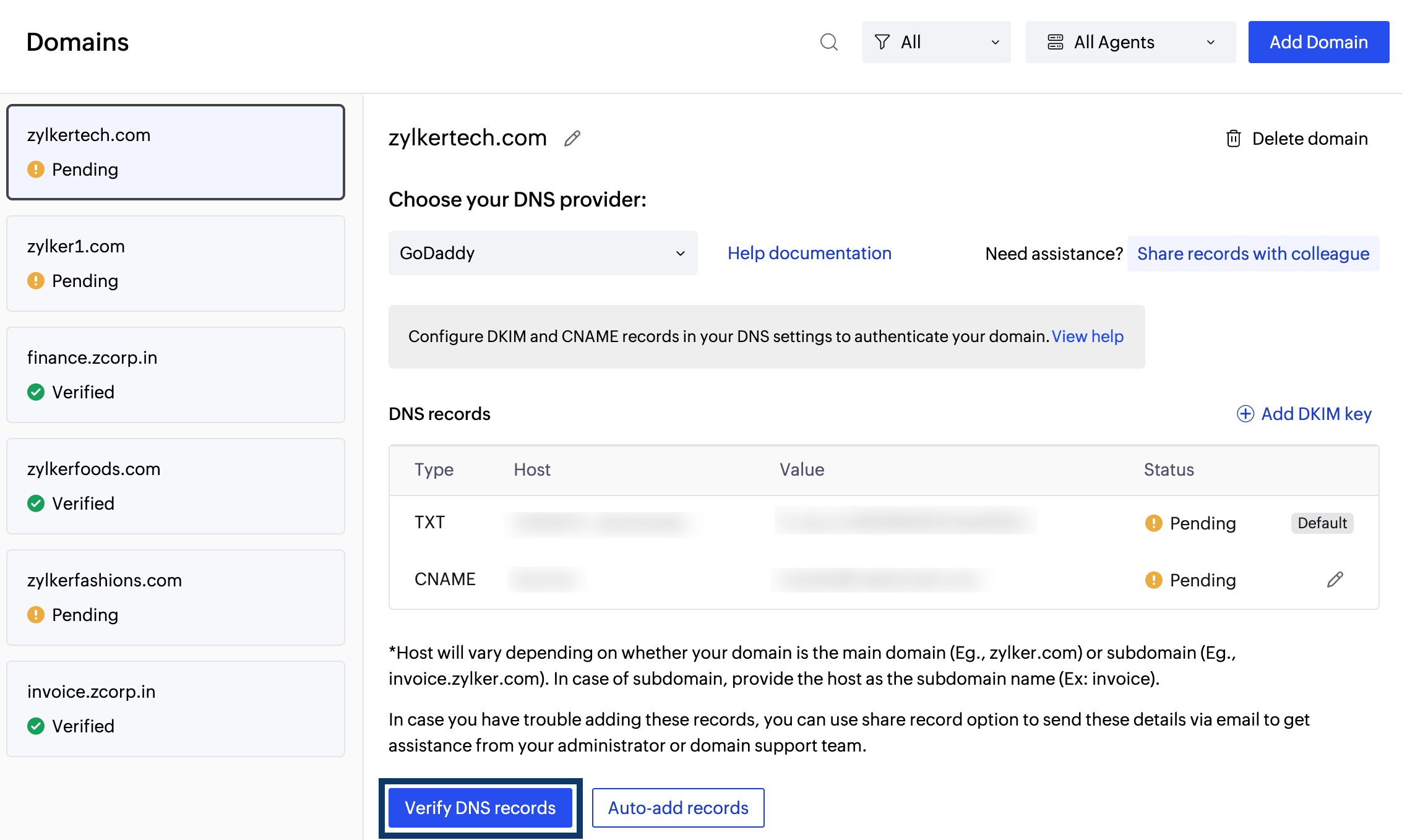
Task: Click pencil icon beside zylkertech.com title
Action: pyautogui.click(x=572, y=139)
